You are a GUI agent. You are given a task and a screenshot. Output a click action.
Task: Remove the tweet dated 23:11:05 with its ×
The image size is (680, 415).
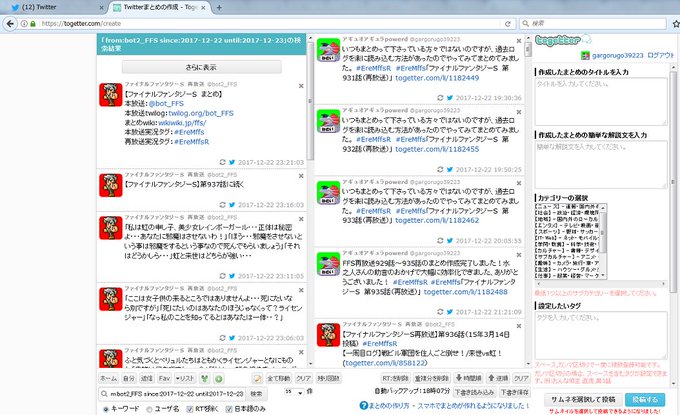301,219
